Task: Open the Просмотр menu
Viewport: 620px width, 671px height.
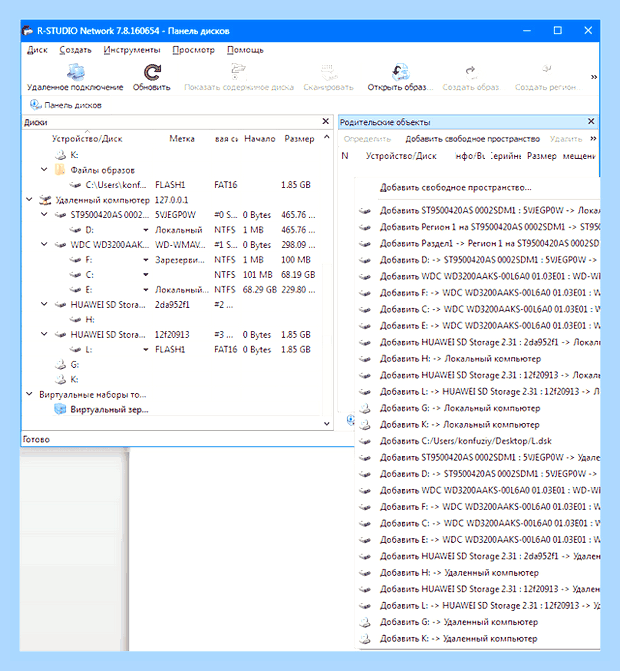Action: coord(193,50)
